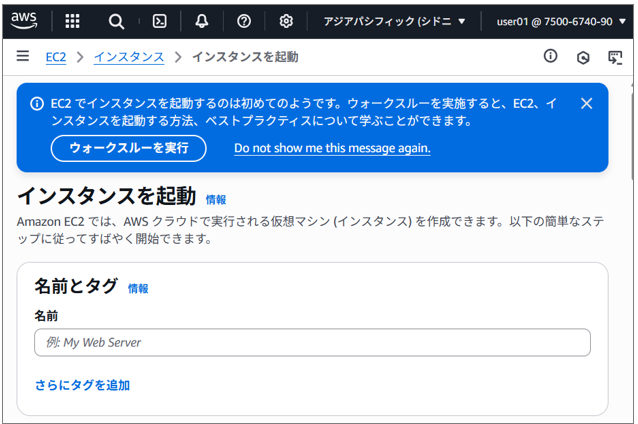638x424 pixels.
Task: Expand the アジアパシフィック region dropdown
Action: click(394, 21)
